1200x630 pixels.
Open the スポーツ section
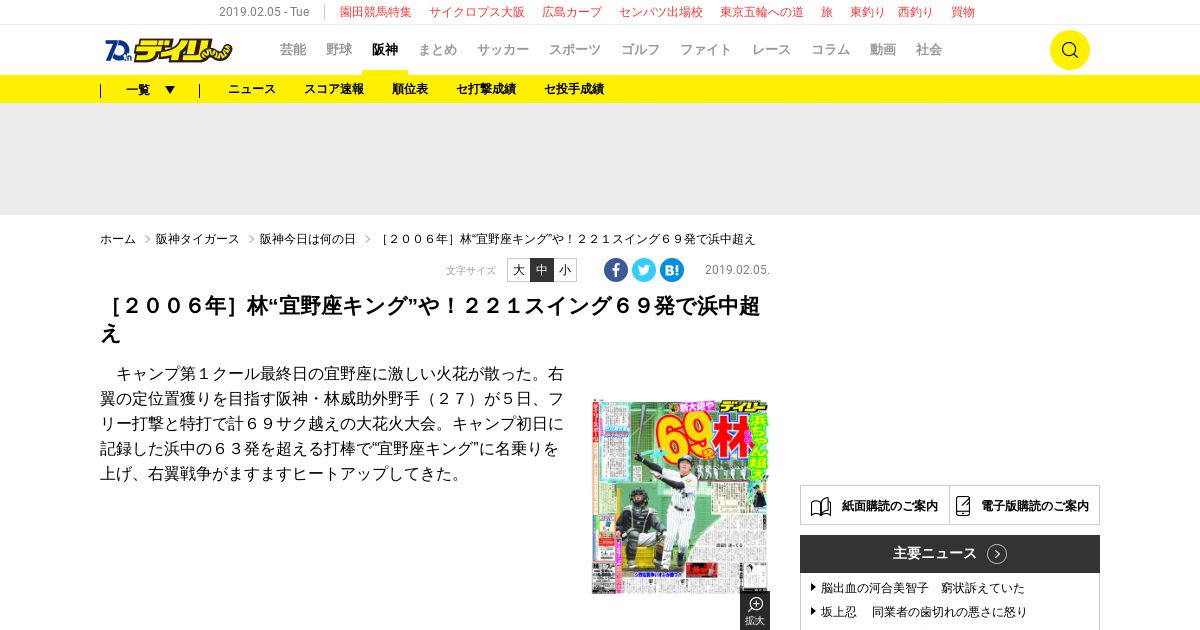575,50
